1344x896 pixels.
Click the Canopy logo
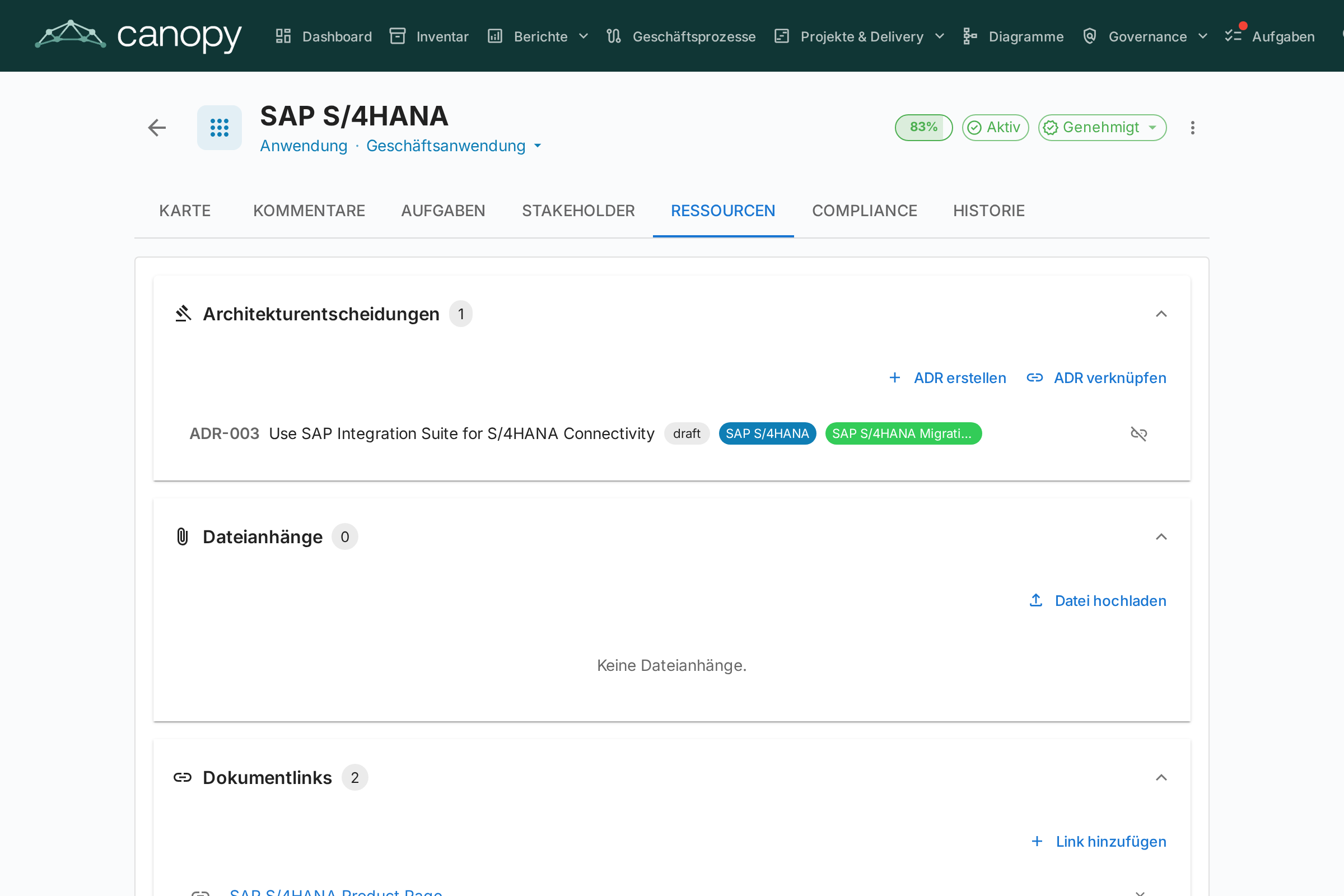tap(138, 35)
